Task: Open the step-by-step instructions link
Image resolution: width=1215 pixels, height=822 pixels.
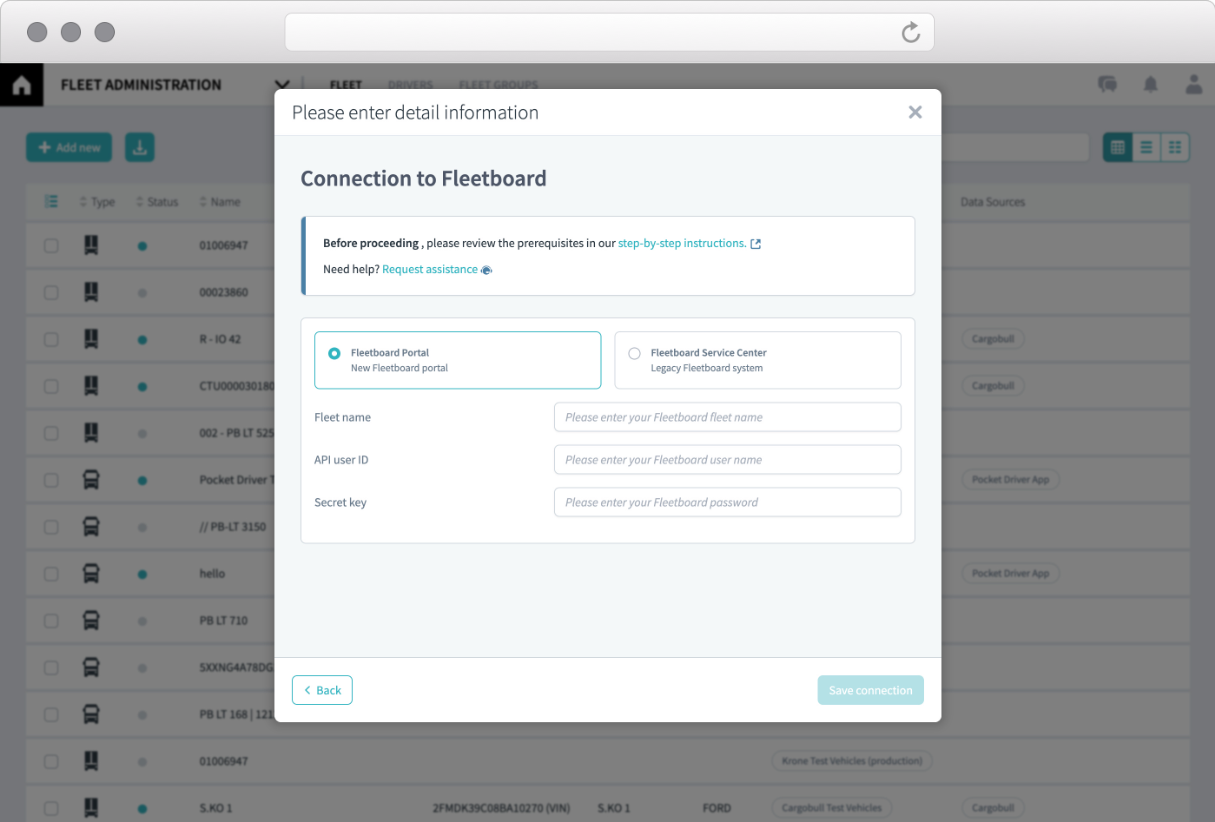Action: tap(682, 243)
